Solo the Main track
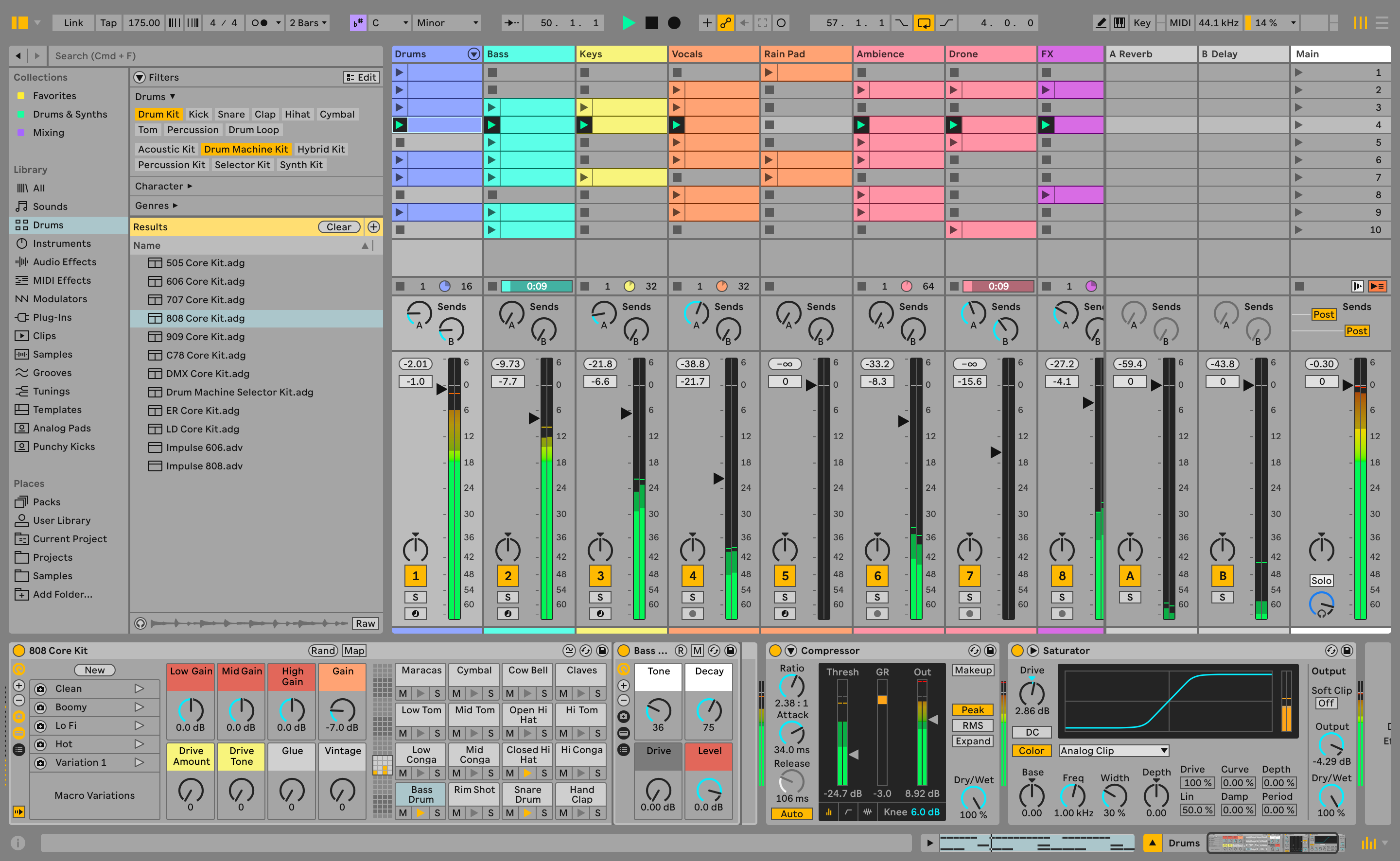 [x=1321, y=580]
